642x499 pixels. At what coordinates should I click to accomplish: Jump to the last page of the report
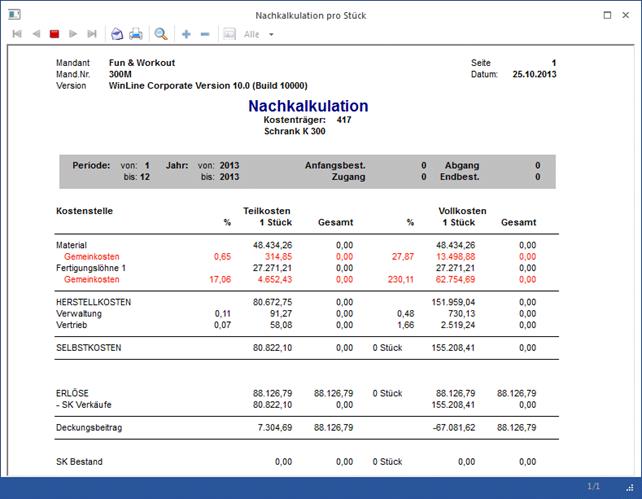tap(92, 34)
